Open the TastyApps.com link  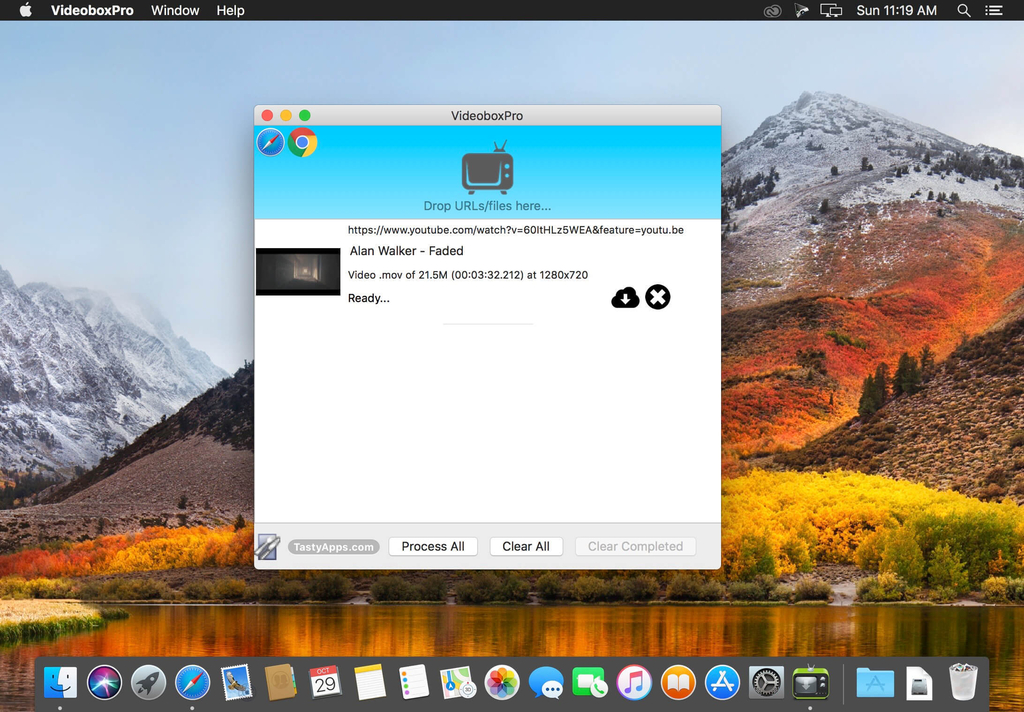point(334,547)
